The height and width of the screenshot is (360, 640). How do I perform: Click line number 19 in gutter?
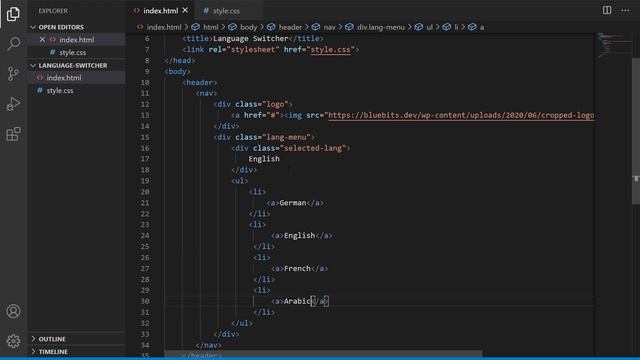[145, 181]
